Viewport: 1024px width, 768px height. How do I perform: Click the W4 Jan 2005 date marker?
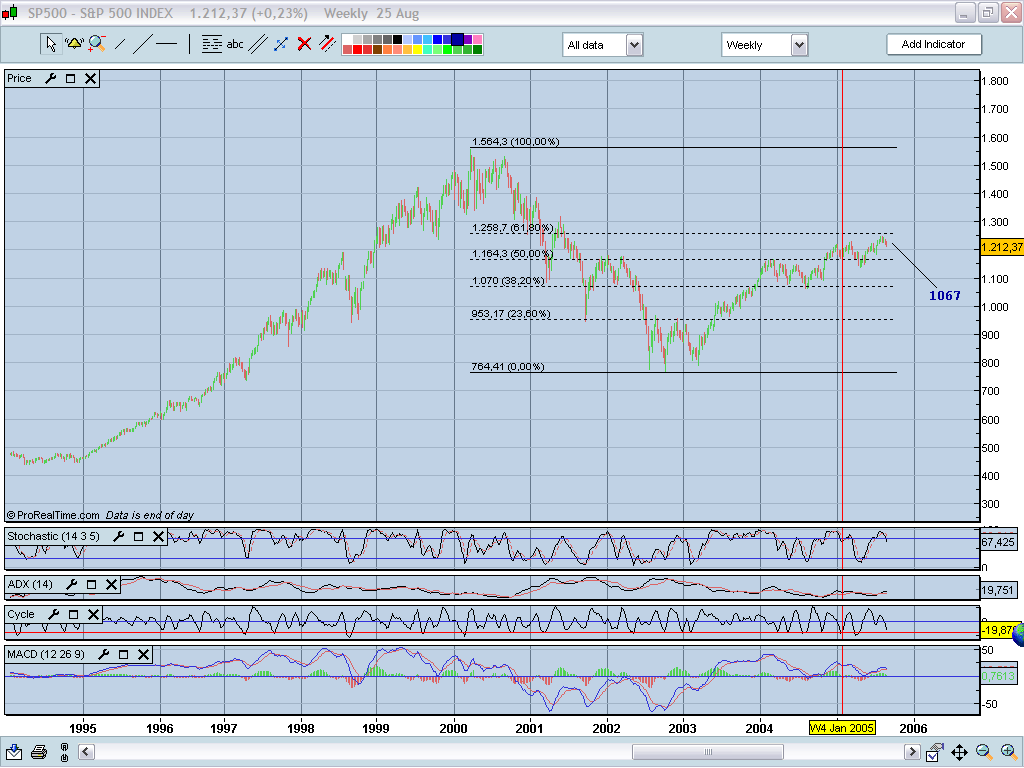coord(842,728)
